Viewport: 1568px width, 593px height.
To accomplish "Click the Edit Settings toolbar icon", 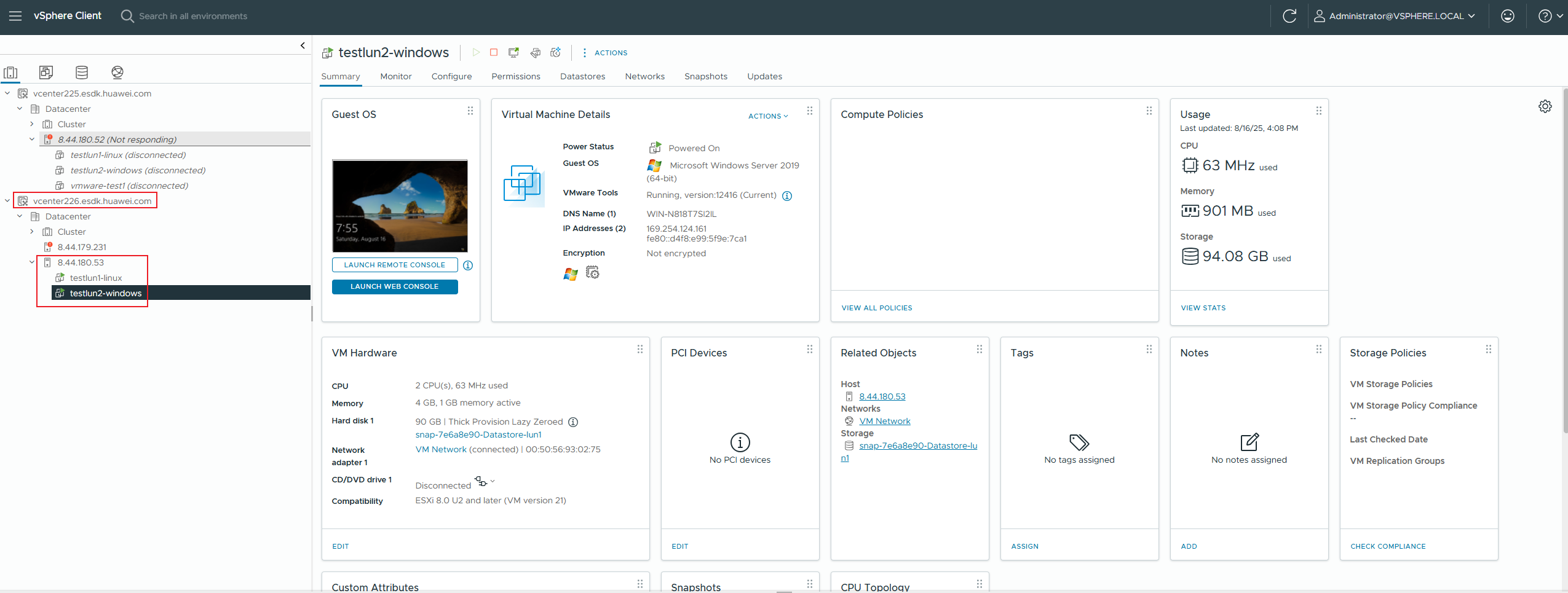I will click(535, 52).
